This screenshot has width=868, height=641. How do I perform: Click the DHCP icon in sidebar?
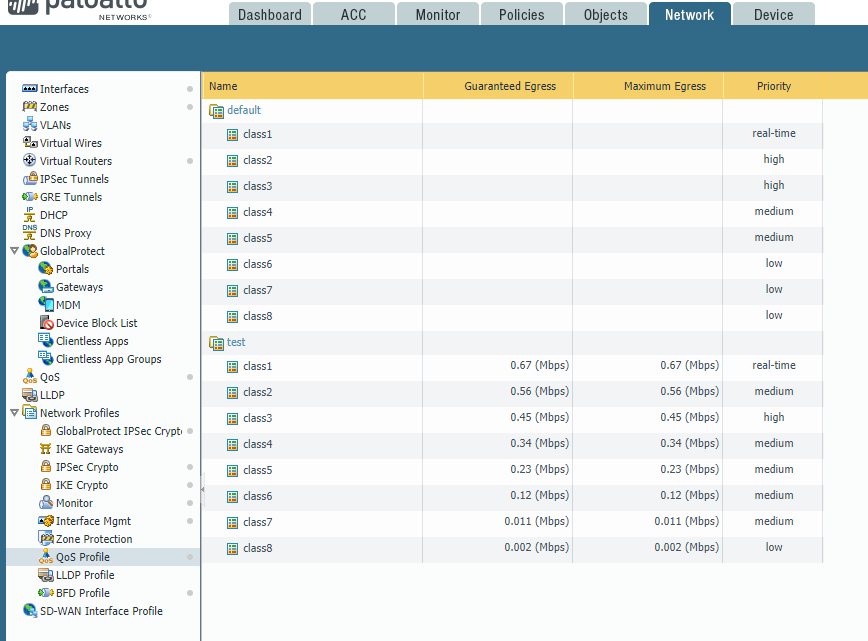click(x=30, y=215)
